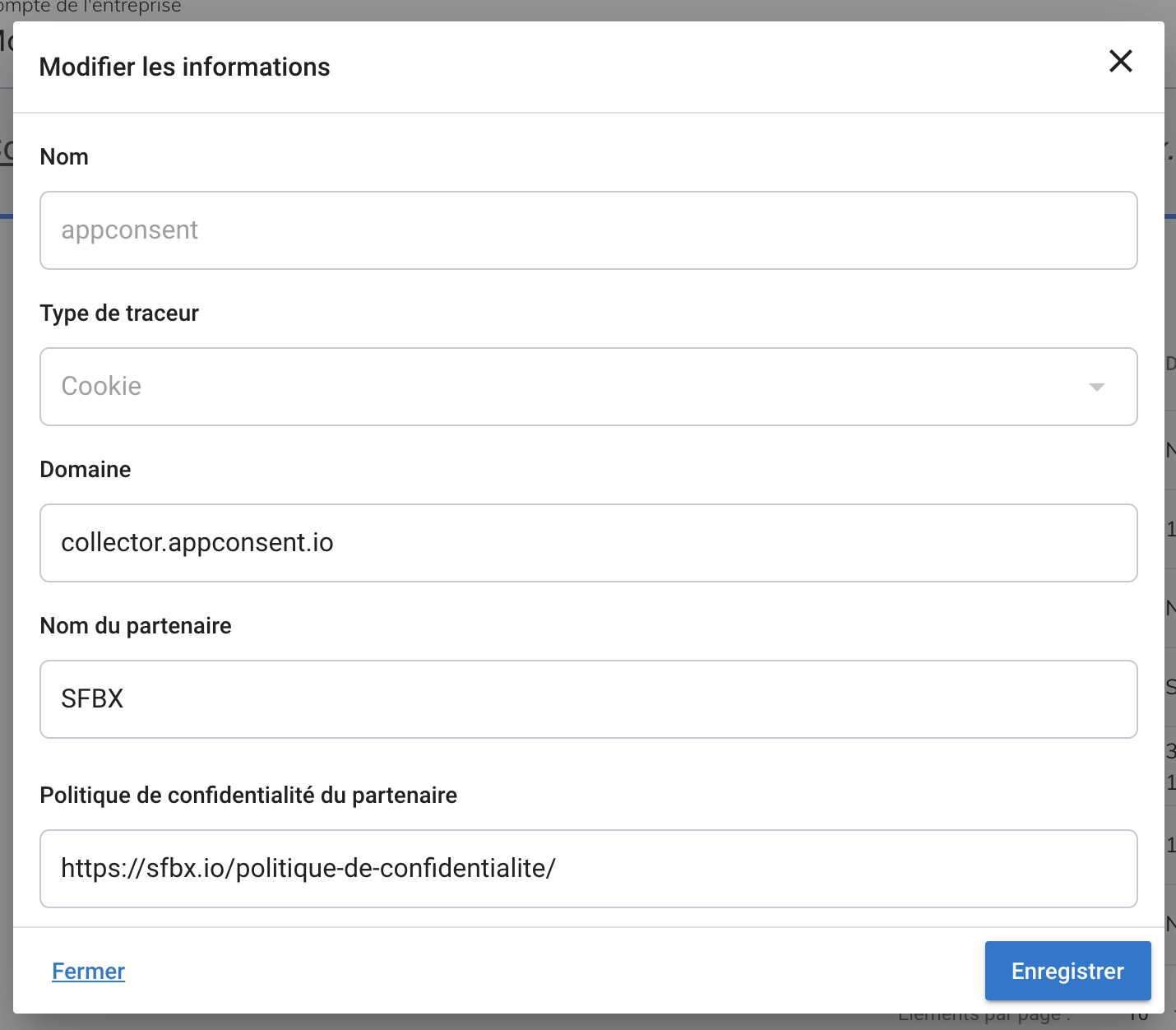Image resolution: width=1176 pixels, height=1030 pixels.
Task: Place cursor at end of collector.appconsent.io text
Action: [x=335, y=543]
